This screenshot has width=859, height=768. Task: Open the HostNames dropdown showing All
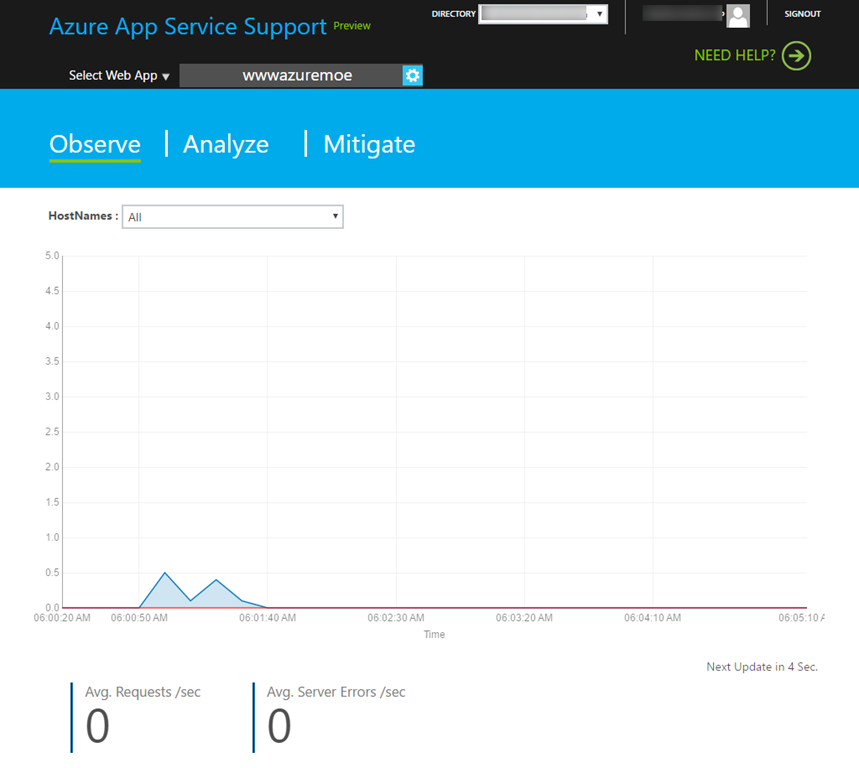click(x=232, y=217)
